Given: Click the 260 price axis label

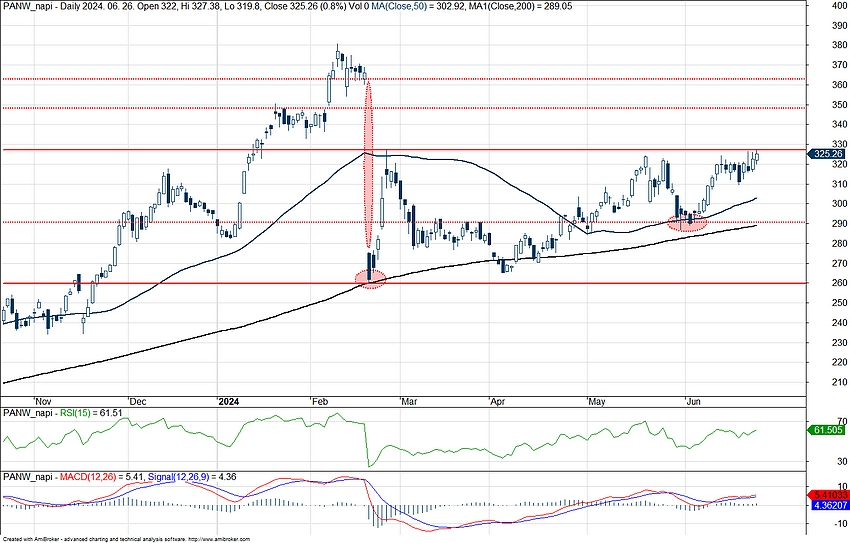Looking at the screenshot, I should point(840,283).
